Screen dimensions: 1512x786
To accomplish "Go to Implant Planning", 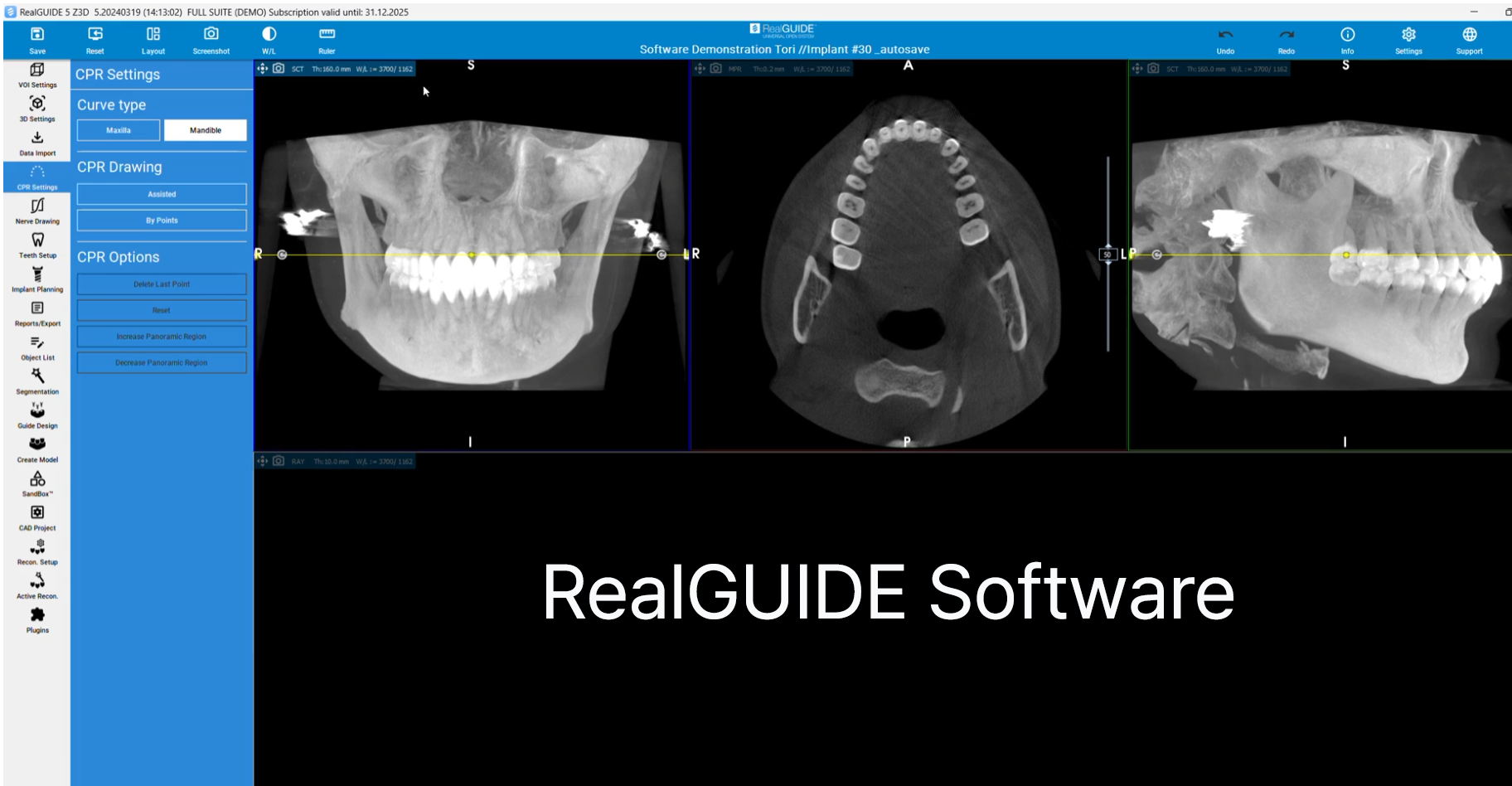I will 37,279.
